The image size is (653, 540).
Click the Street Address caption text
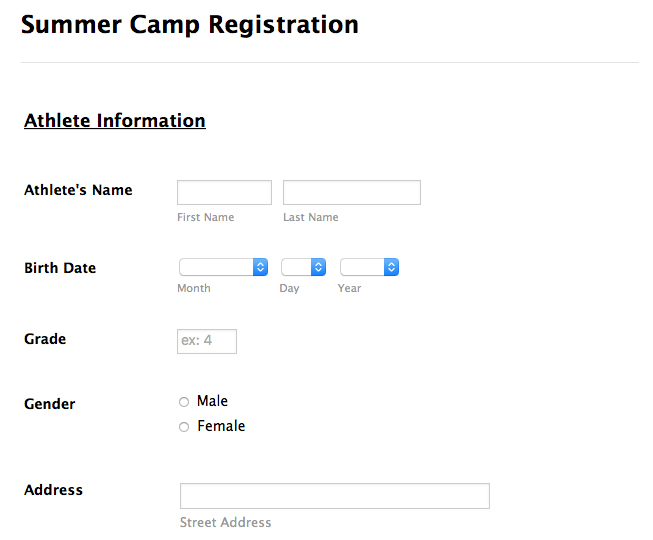tap(225, 522)
